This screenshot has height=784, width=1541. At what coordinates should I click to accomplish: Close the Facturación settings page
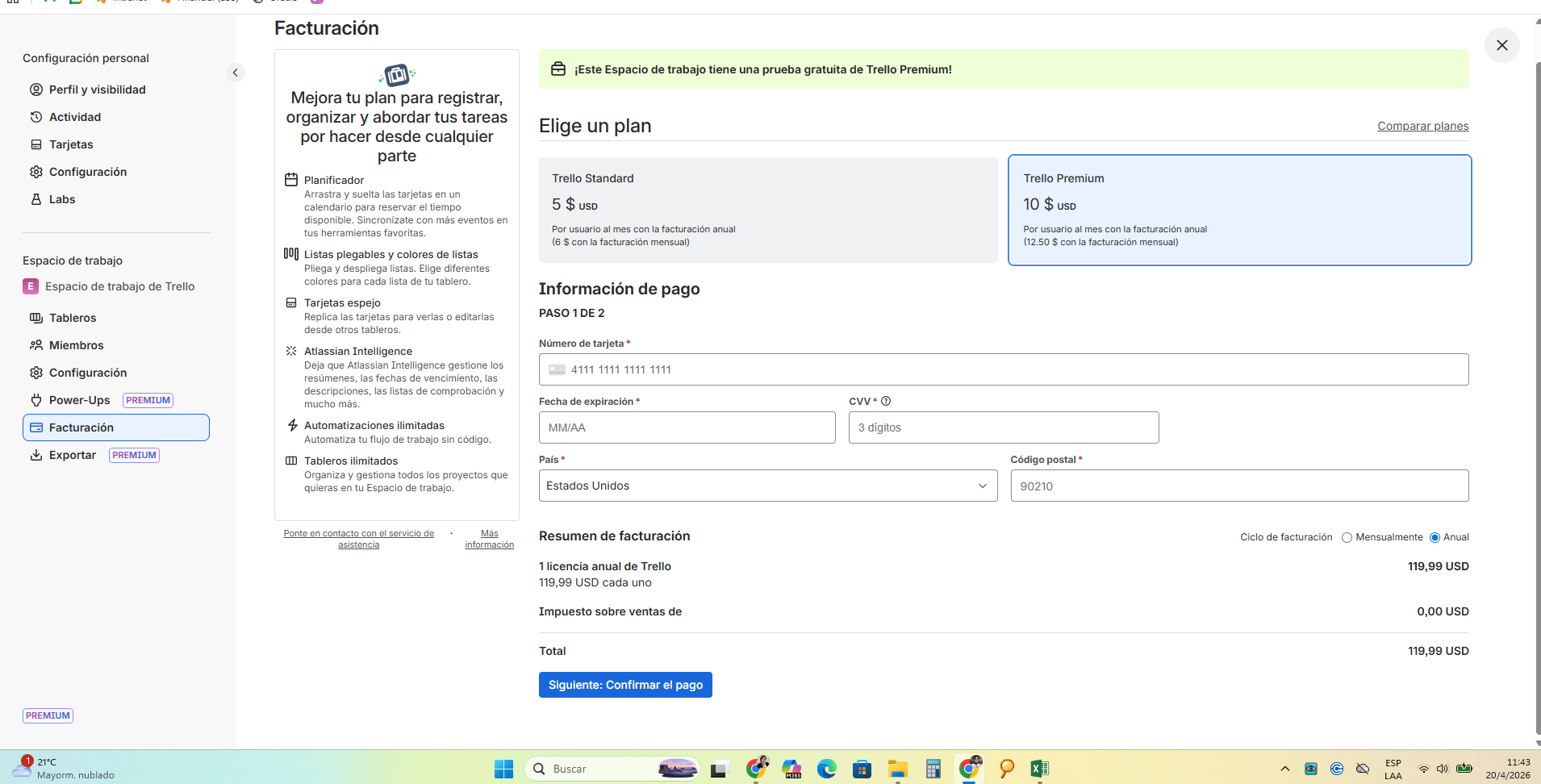pyautogui.click(x=1501, y=45)
